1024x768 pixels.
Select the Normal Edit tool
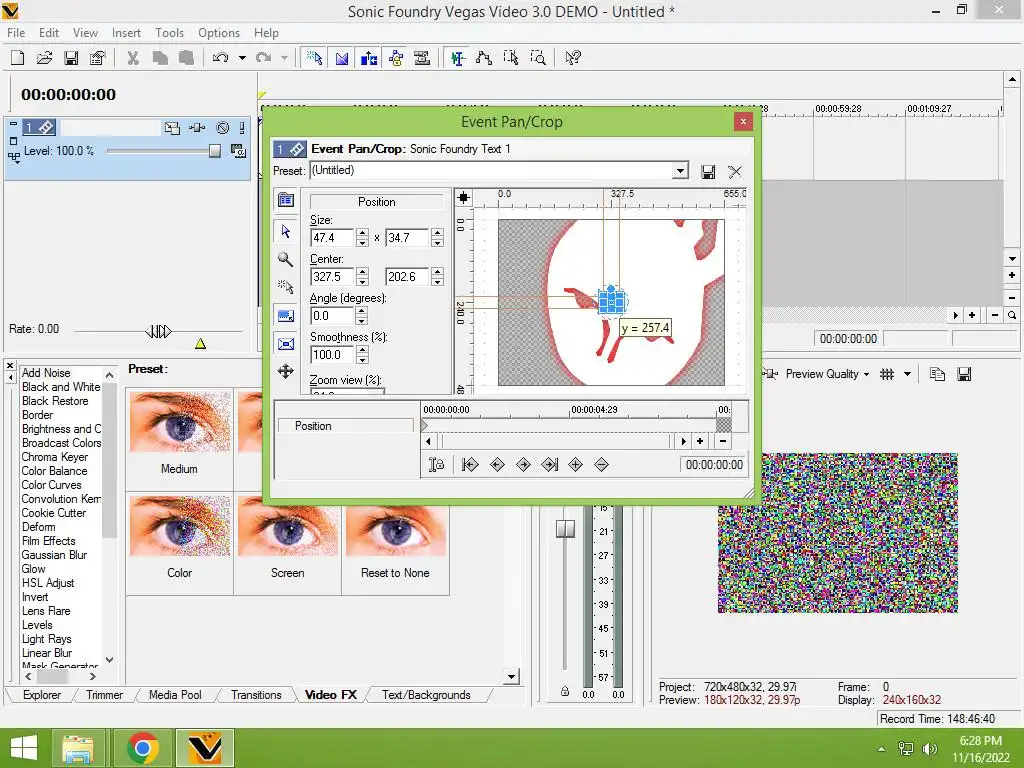457,58
